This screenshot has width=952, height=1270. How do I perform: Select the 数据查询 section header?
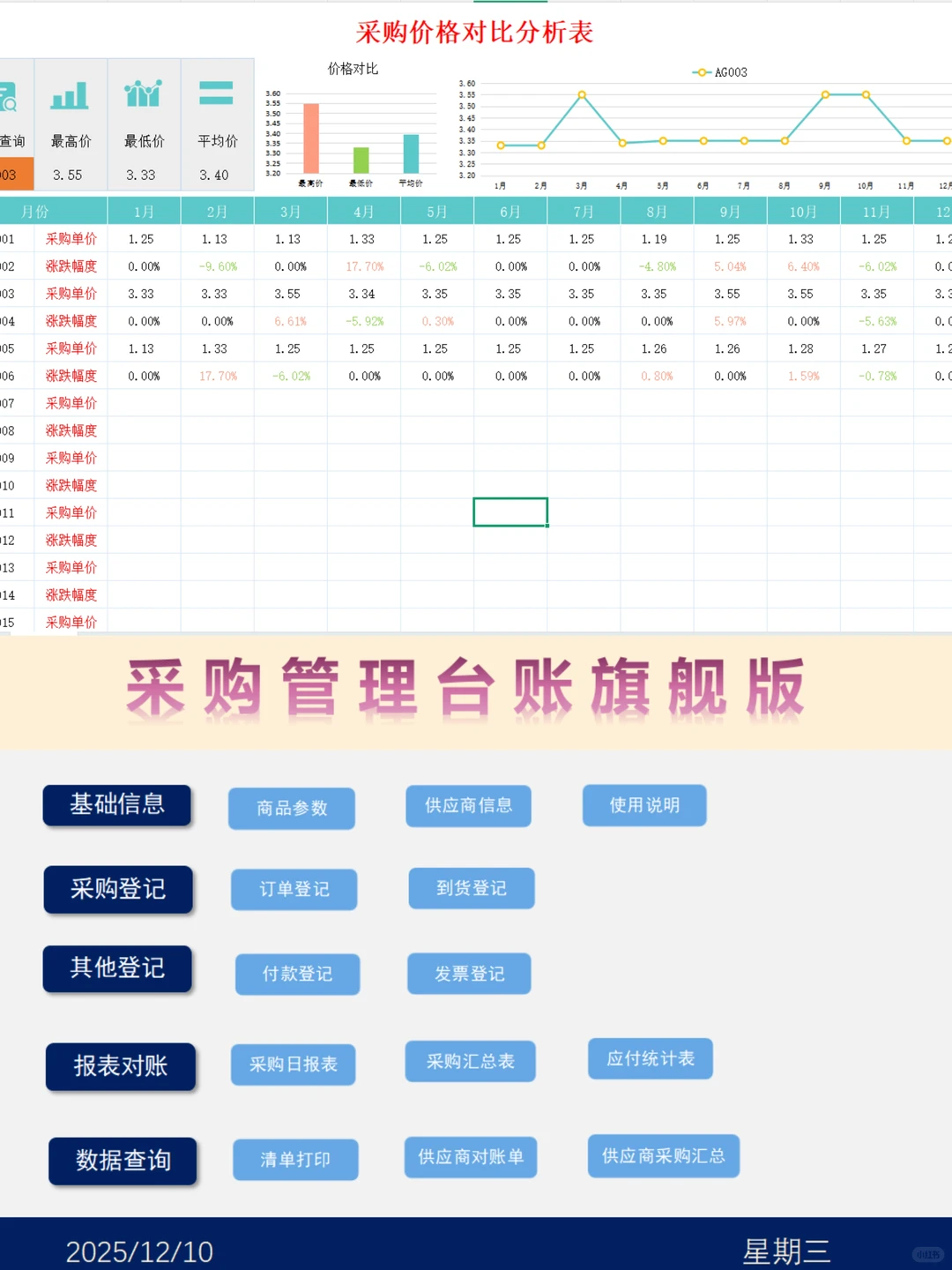point(122,1161)
